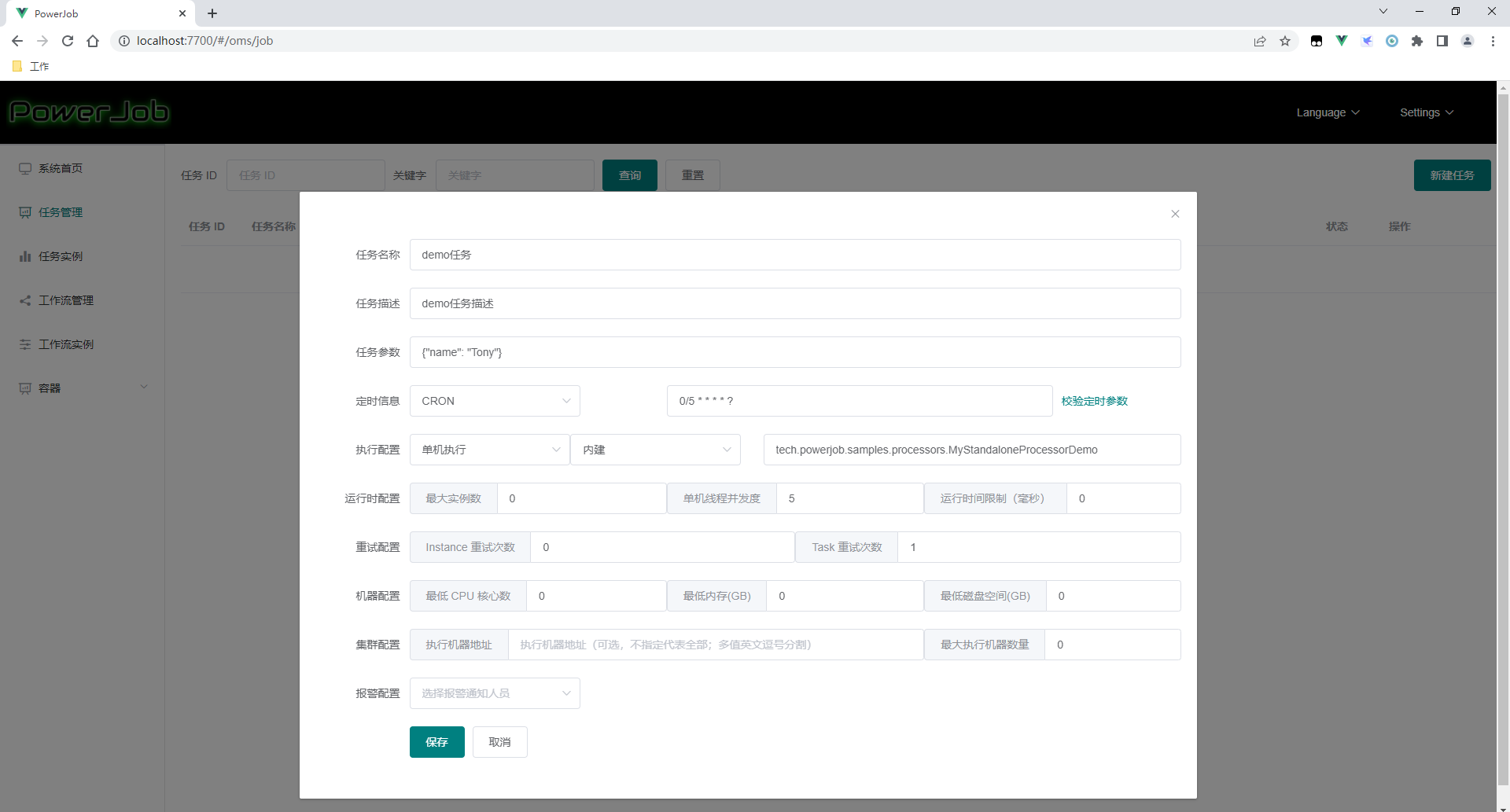Open the CRON schedule type dropdown

pos(495,401)
